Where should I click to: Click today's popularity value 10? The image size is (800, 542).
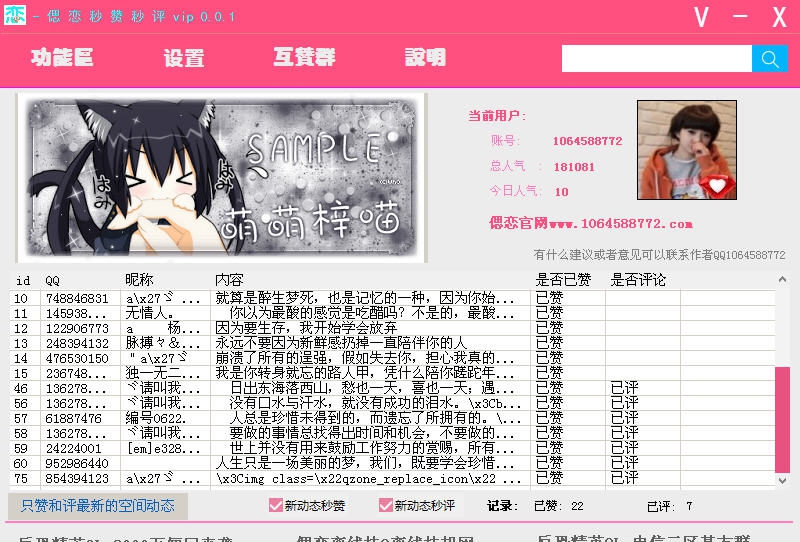tap(561, 192)
